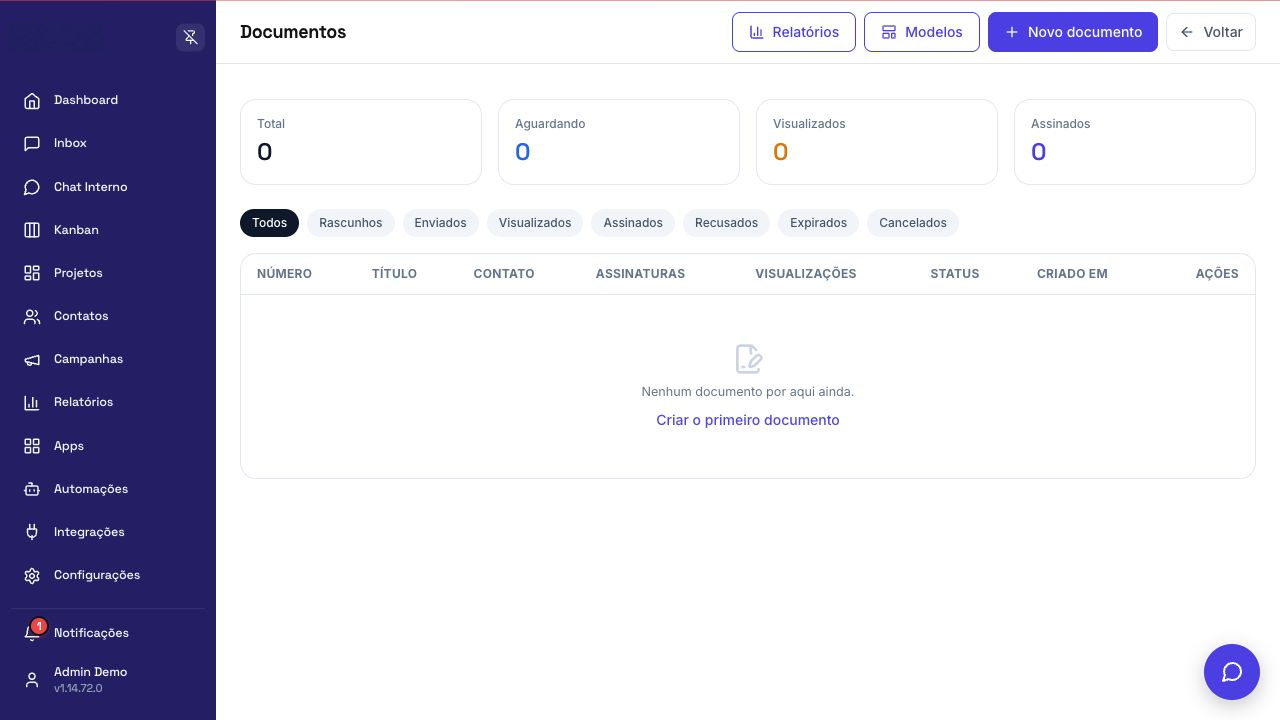Click the sidebar Relatórios chart icon

coord(32,402)
